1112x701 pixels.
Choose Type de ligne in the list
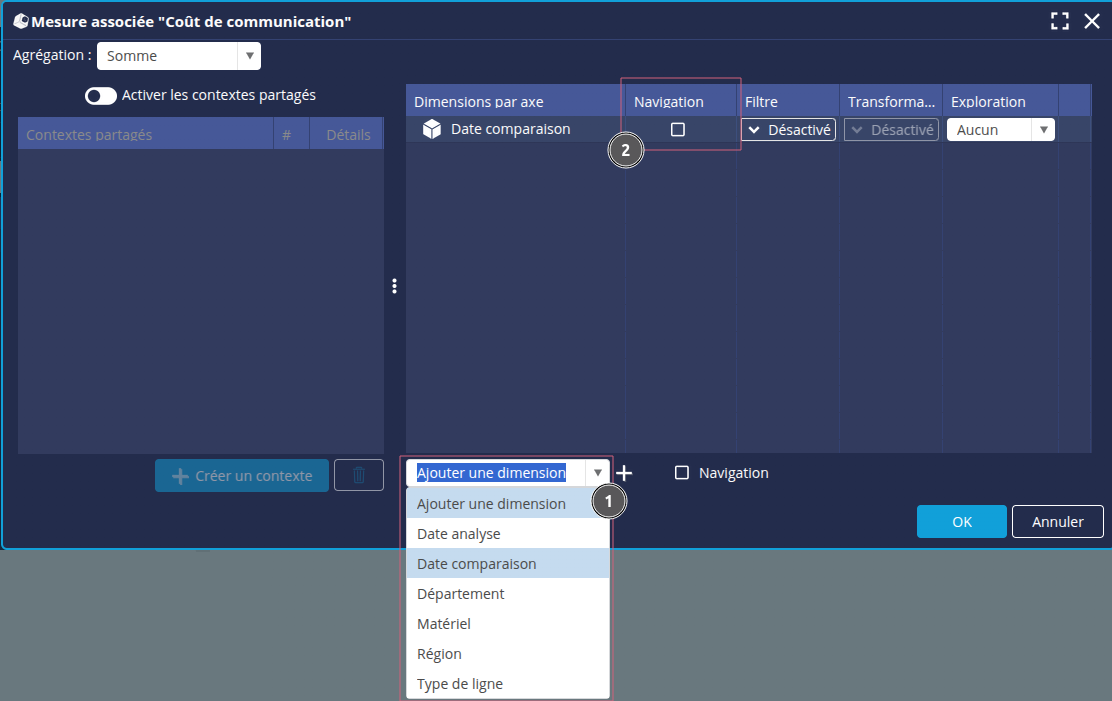[x=460, y=684]
